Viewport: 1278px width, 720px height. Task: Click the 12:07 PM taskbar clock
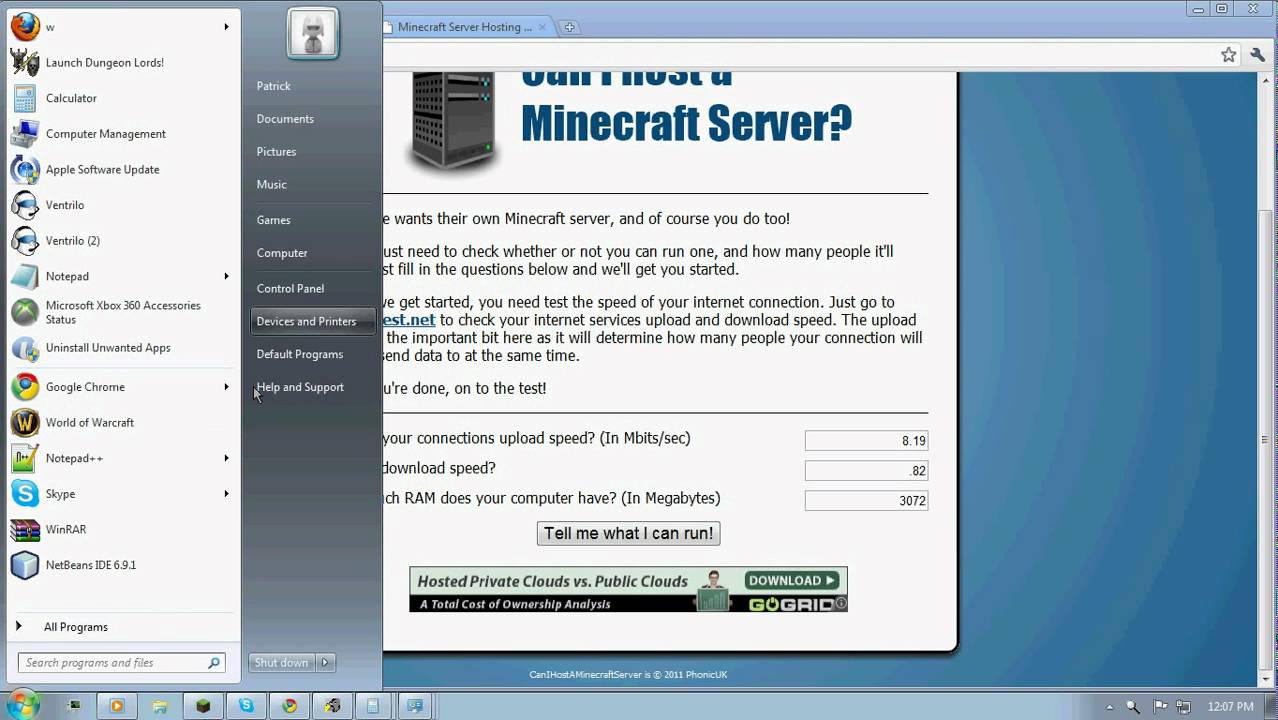coord(1229,706)
